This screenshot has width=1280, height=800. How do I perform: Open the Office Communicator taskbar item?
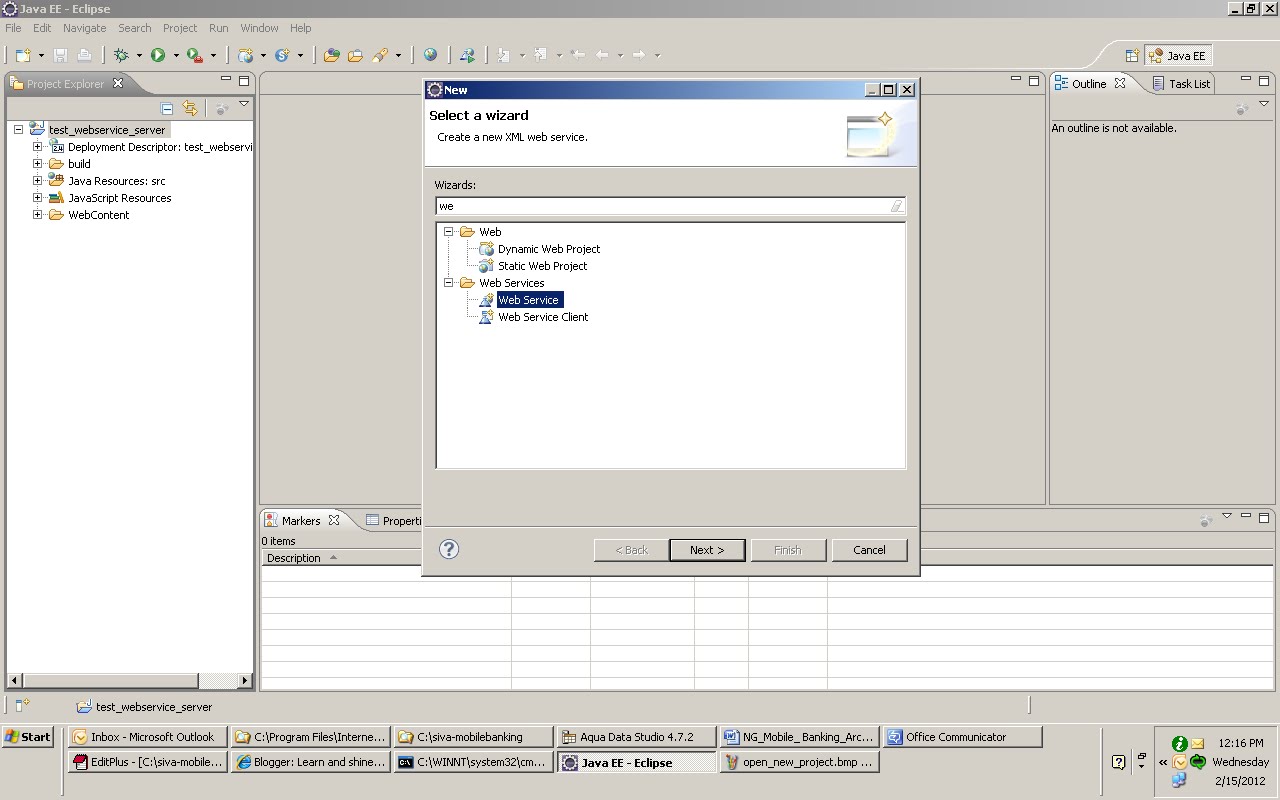[x=960, y=737]
